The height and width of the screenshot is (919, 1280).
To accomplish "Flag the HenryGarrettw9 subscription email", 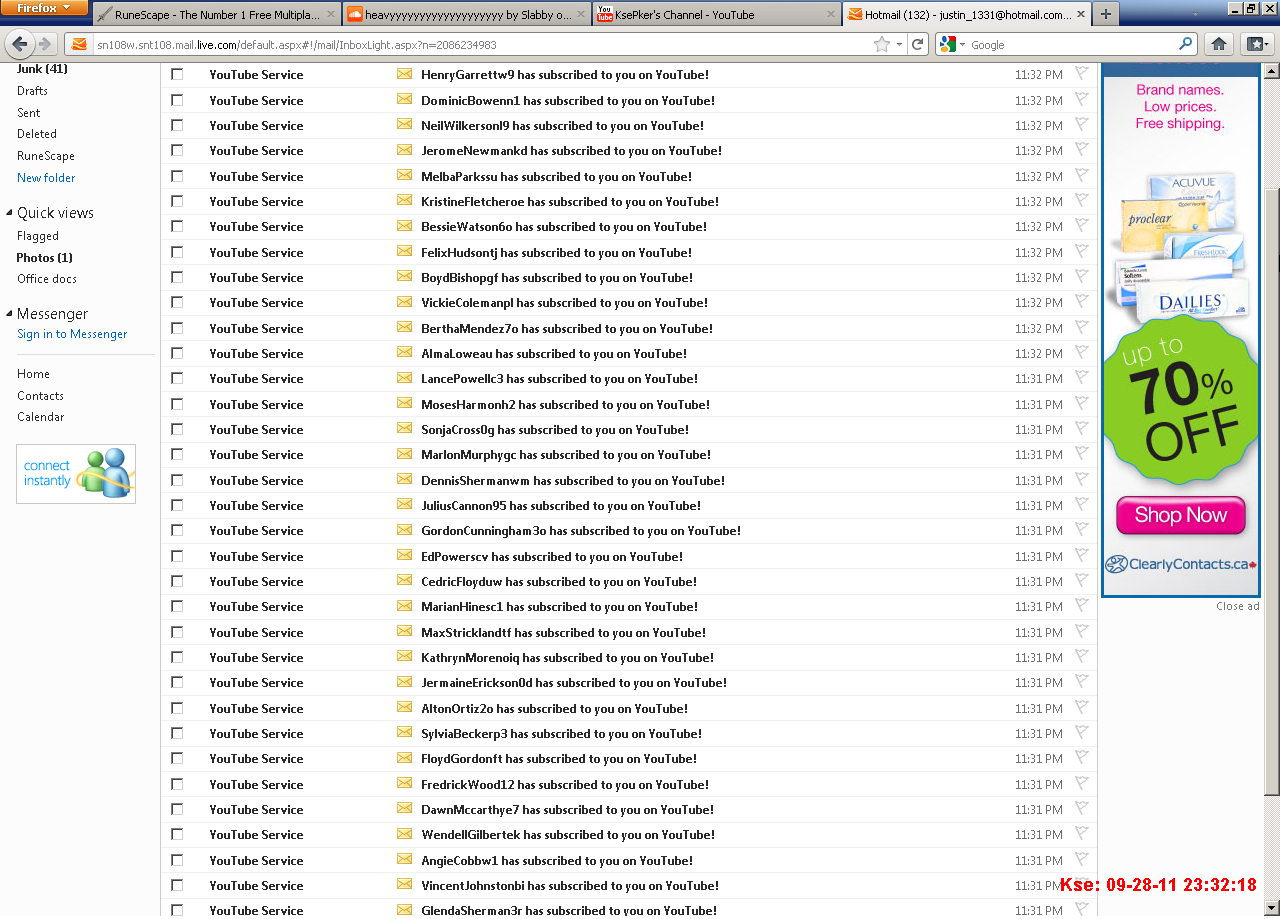I will click(1081, 73).
